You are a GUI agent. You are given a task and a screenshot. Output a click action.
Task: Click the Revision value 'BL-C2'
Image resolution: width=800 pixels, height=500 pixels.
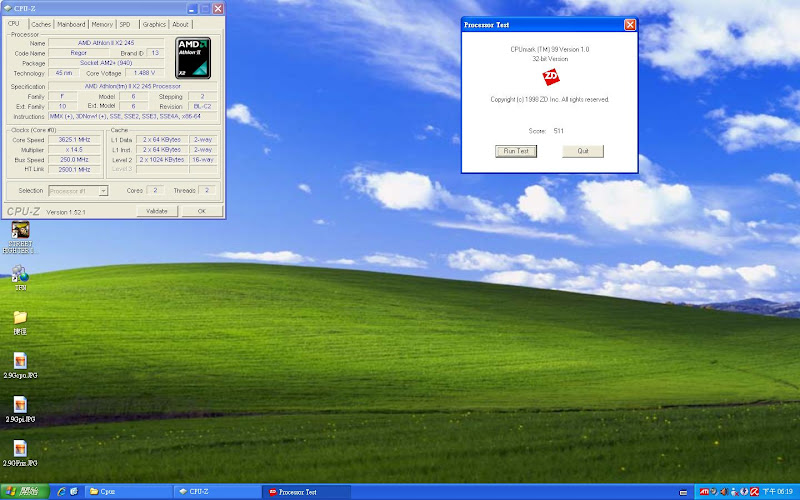click(203, 106)
